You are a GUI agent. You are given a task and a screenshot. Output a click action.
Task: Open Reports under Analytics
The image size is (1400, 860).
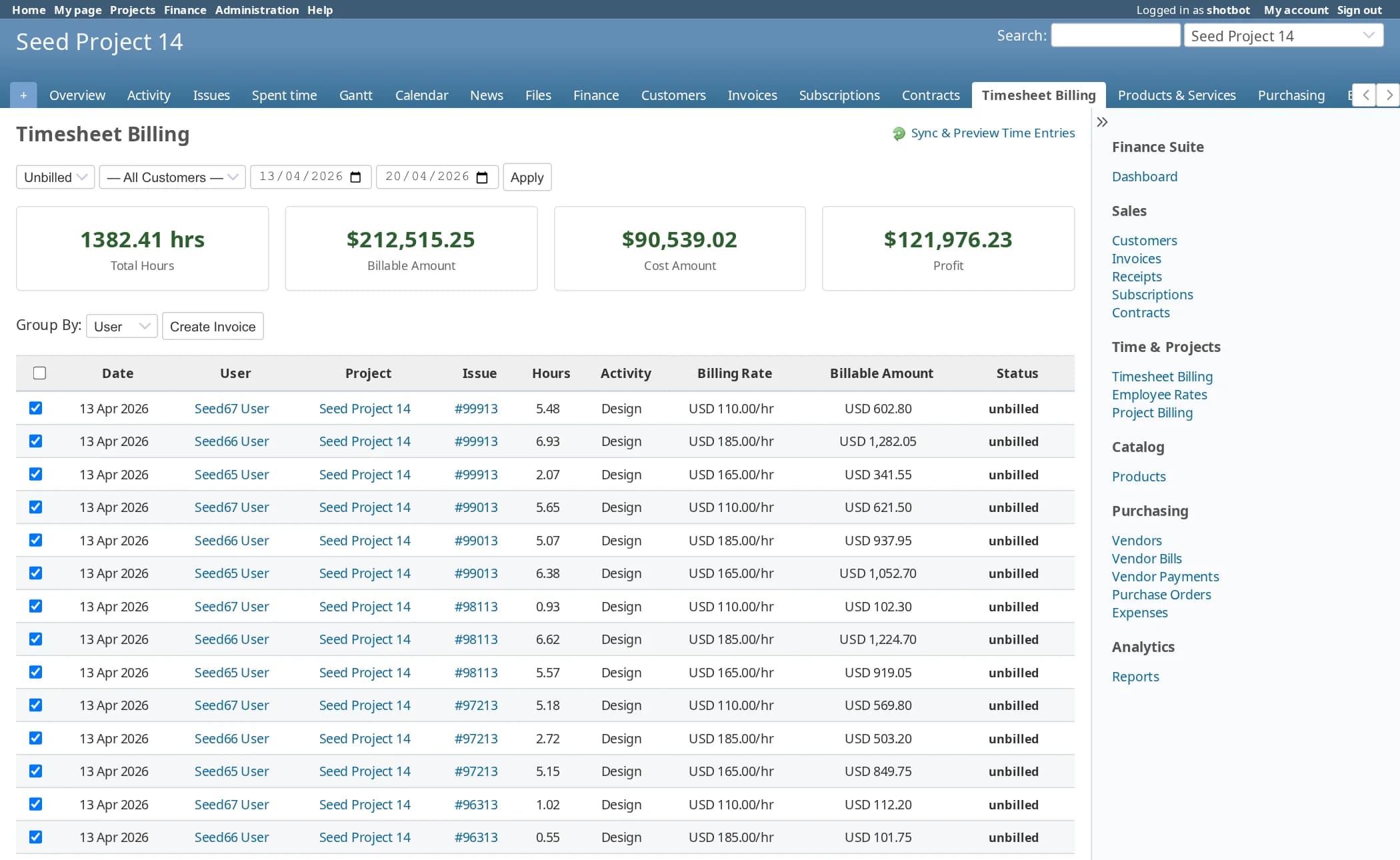pyautogui.click(x=1135, y=677)
